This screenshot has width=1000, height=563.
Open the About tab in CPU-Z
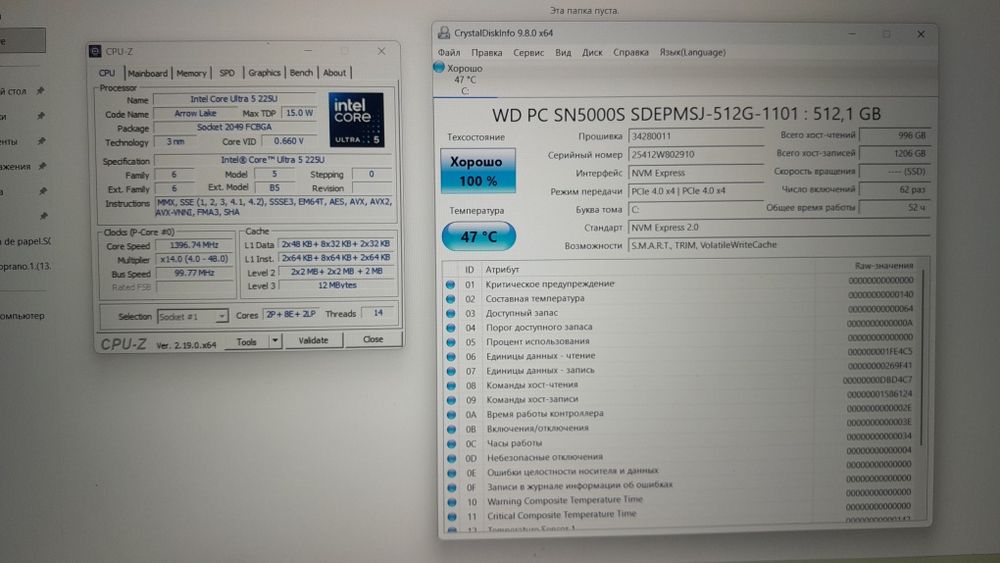[334, 73]
